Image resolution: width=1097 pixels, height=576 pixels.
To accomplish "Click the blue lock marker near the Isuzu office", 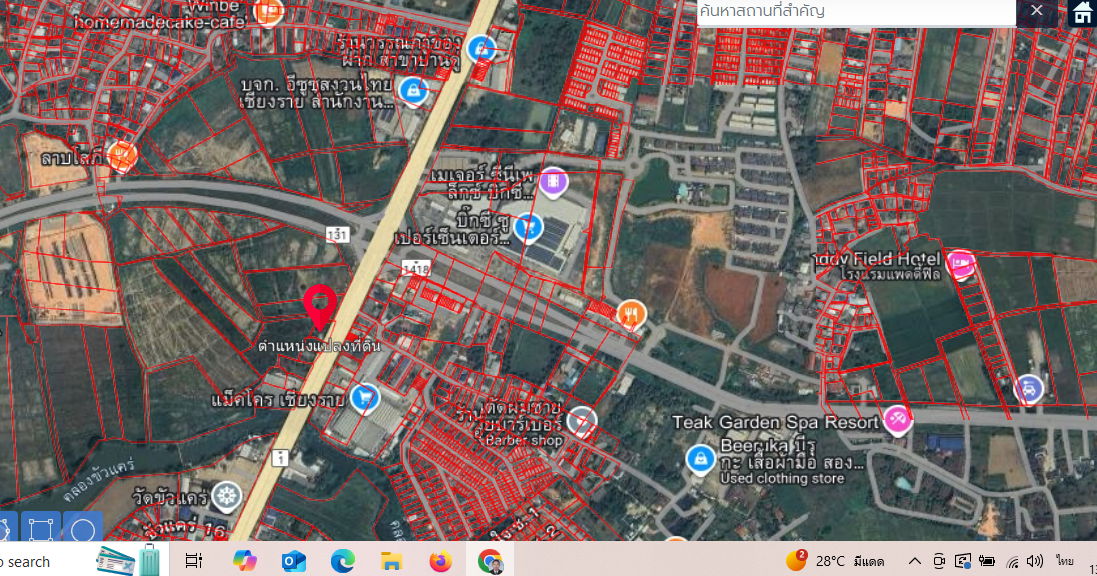I will tap(414, 90).
